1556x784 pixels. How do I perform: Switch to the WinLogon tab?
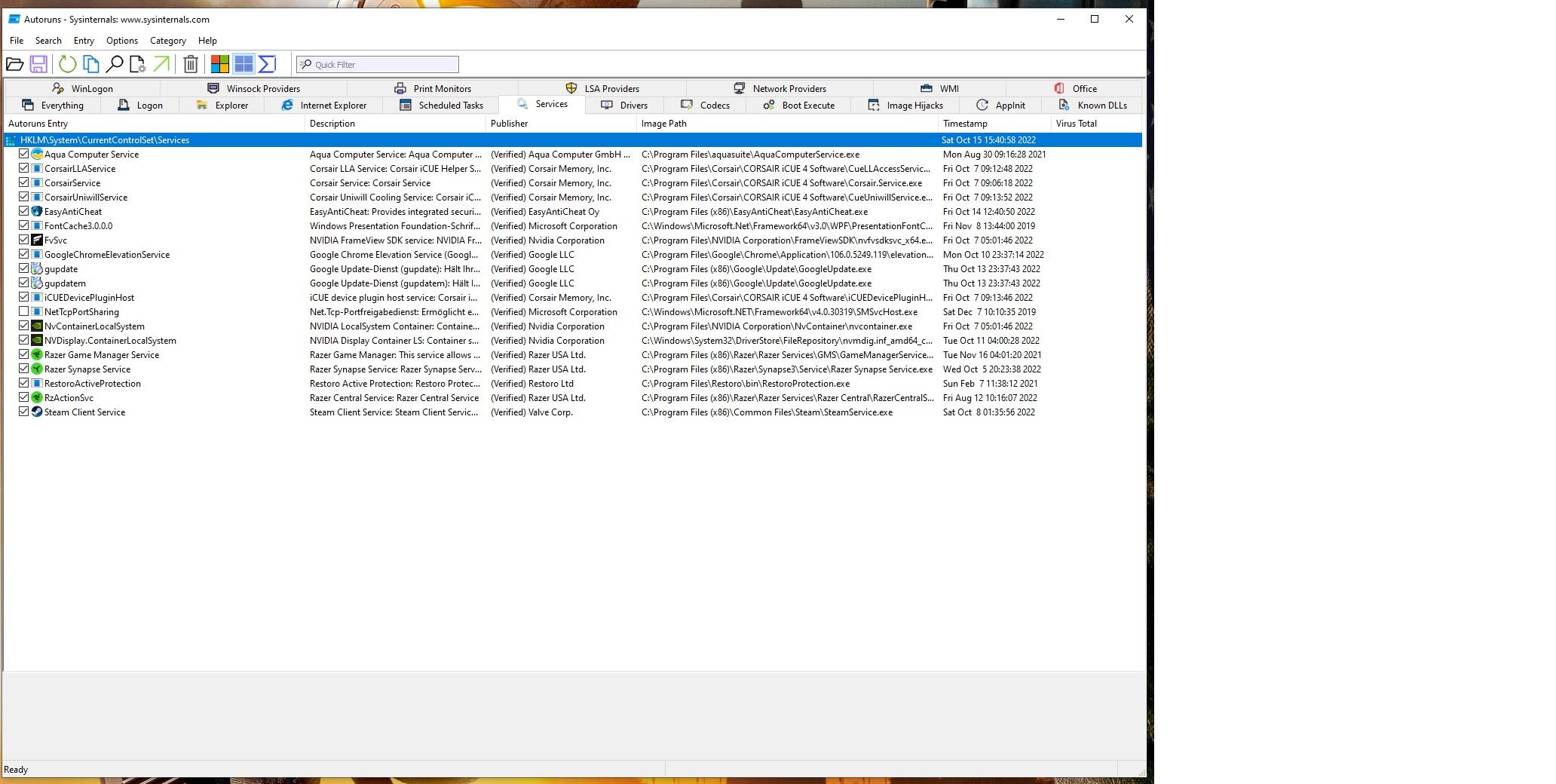tap(83, 89)
